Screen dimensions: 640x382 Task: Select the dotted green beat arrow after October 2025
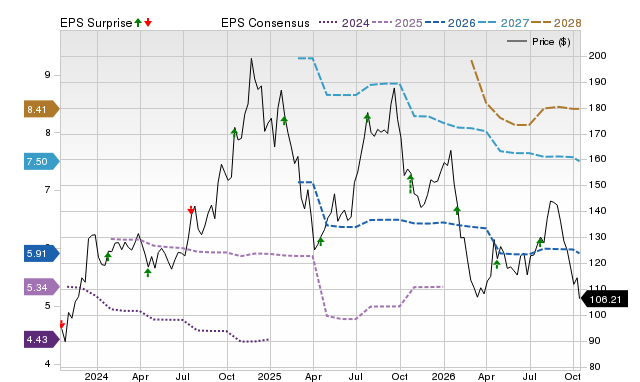[411, 184]
